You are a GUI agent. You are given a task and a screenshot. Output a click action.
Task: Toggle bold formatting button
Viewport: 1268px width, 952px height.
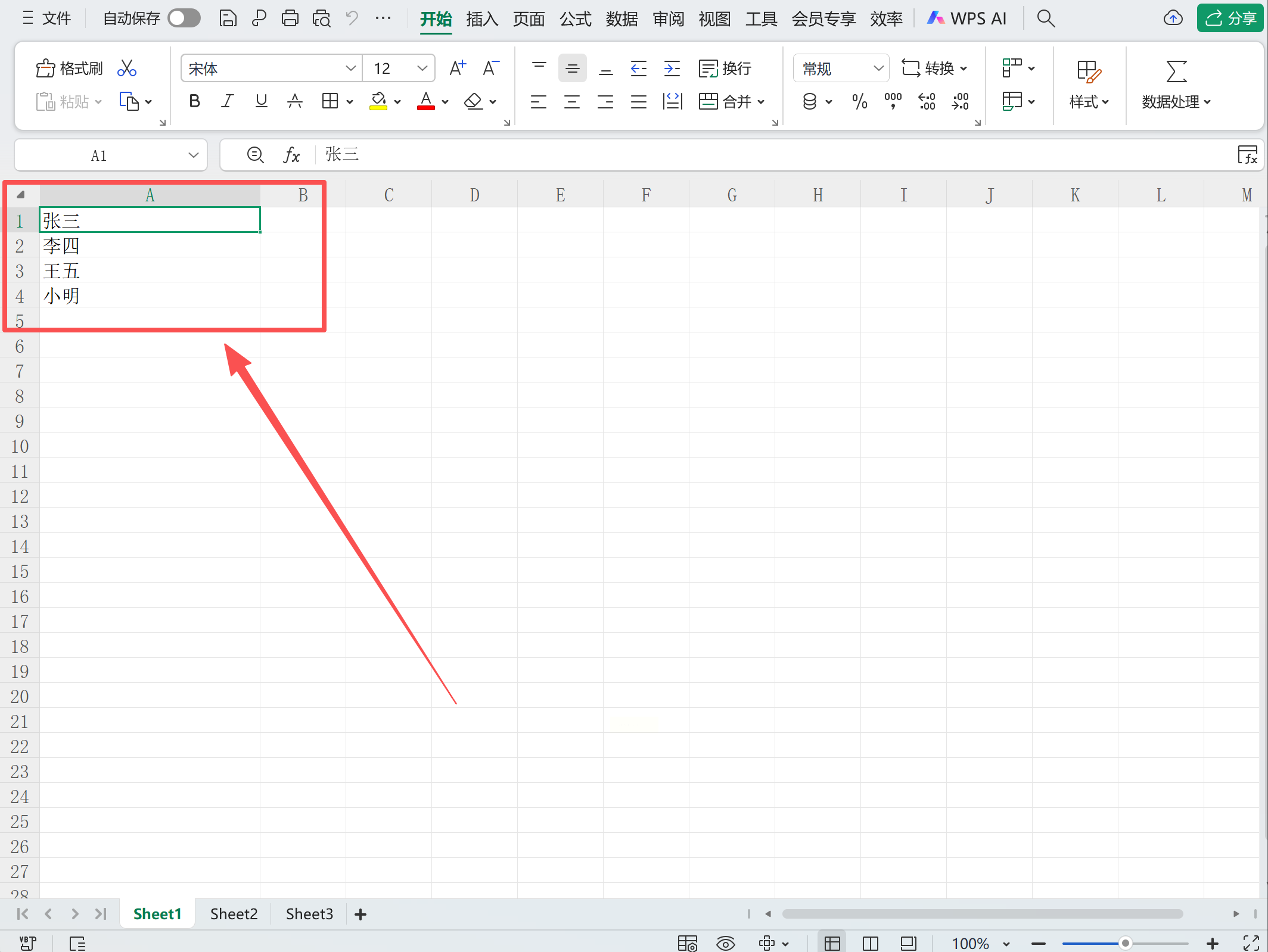(x=194, y=101)
